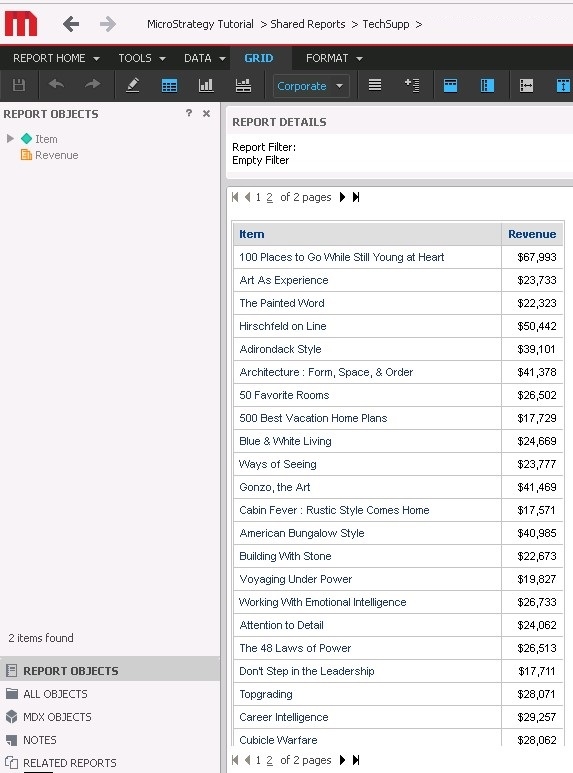Screen dimensions: 573x773
Task: Open help in Report Objects panel
Action: coord(189,113)
